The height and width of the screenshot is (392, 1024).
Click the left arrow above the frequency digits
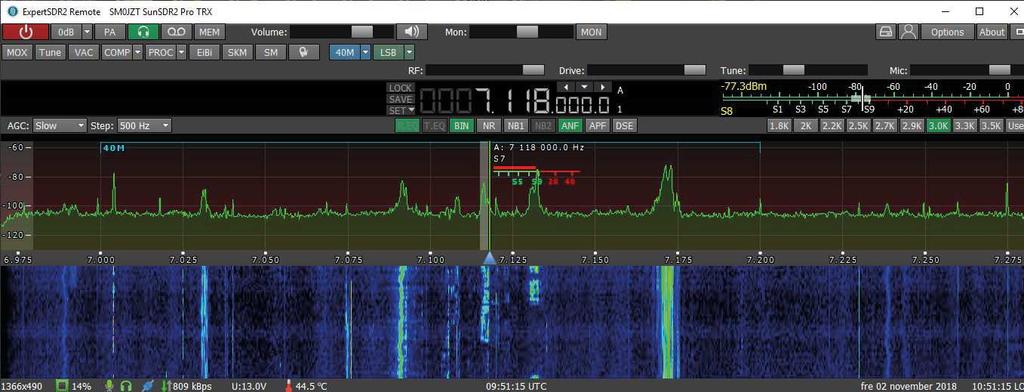(x=566, y=87)
